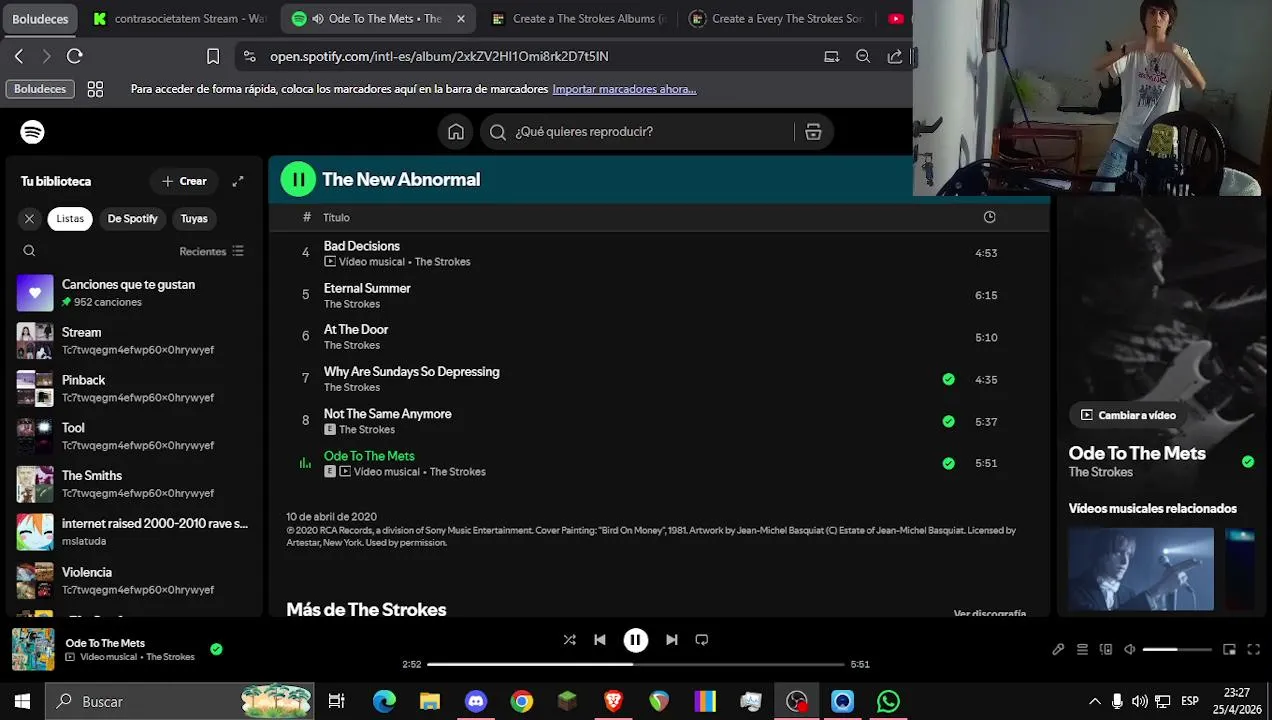Select the Tuyas filter chip

194,218
